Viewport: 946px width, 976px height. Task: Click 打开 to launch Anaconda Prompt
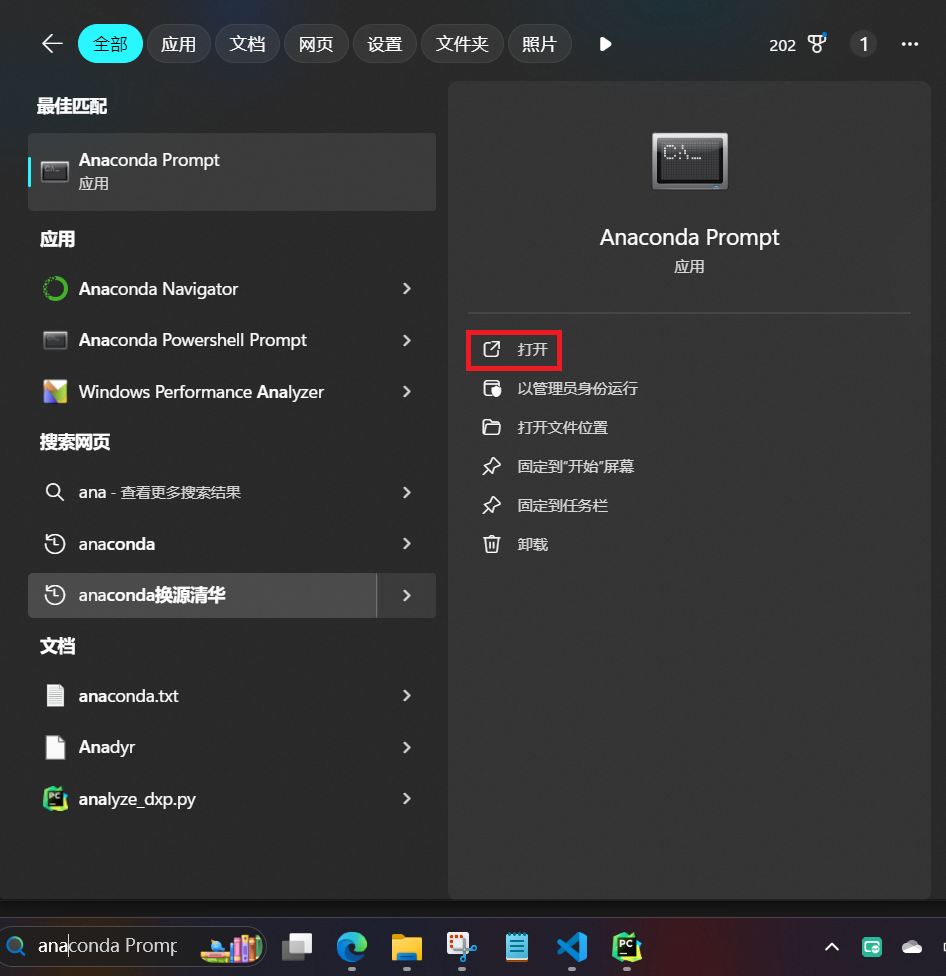(515, 350)
